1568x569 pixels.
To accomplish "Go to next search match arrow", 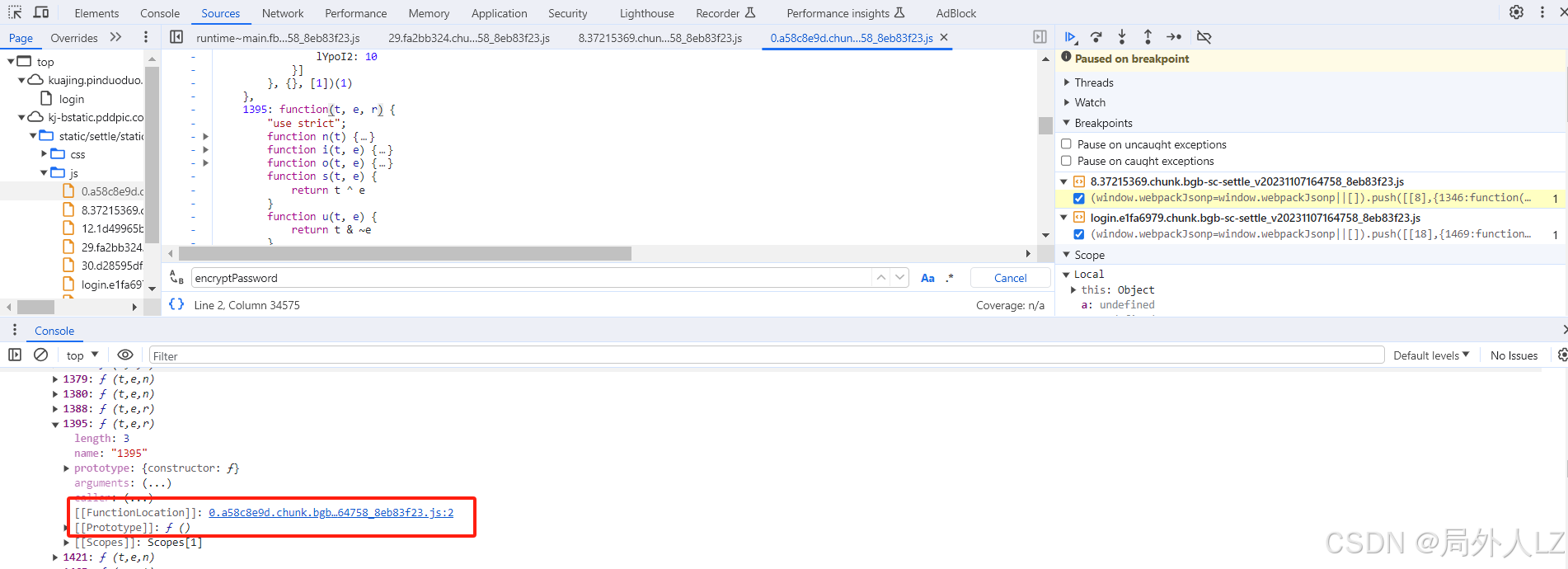I will [x=900, y=278].
